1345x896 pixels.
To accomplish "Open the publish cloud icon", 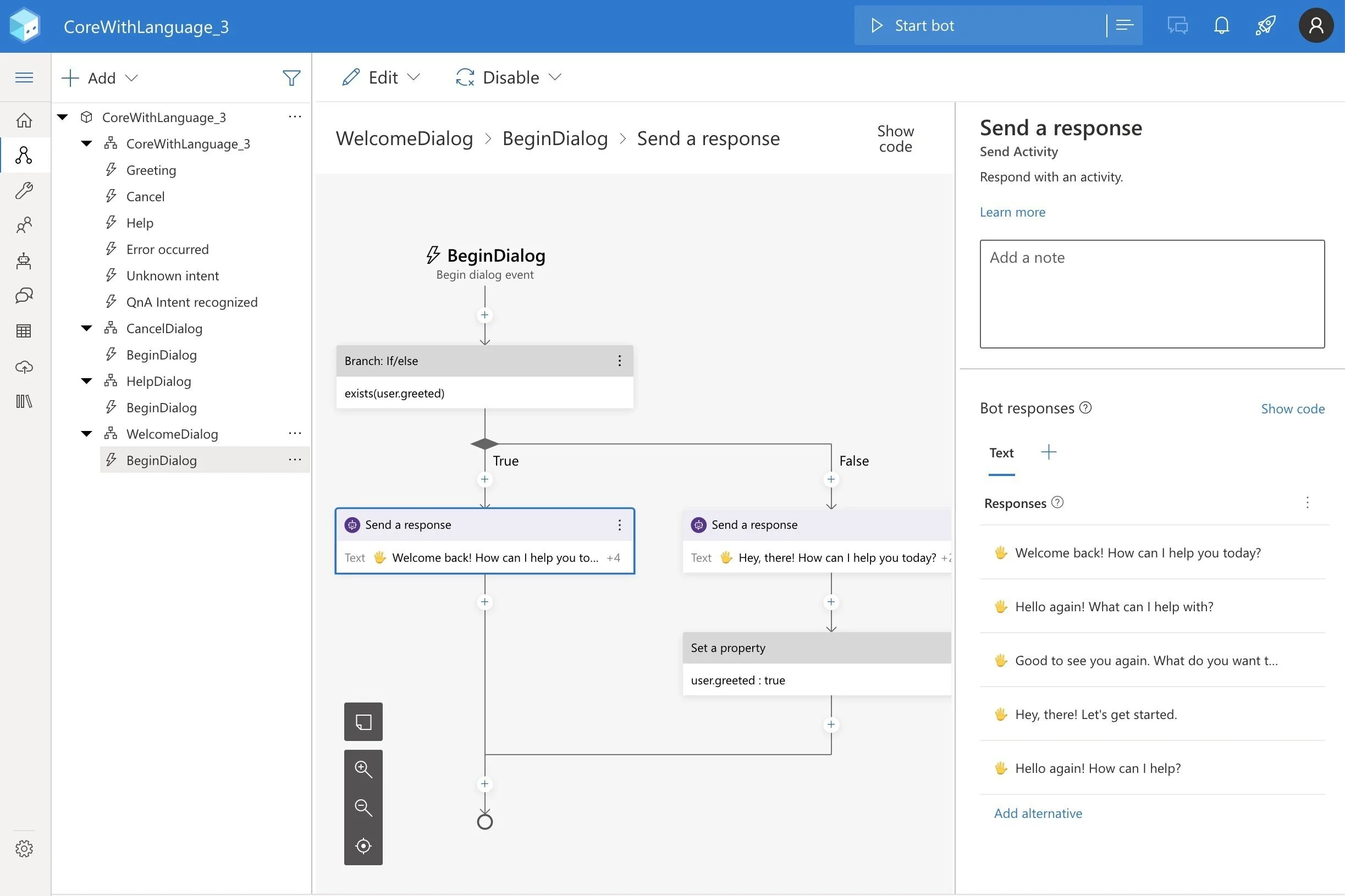I will [24, 366].
